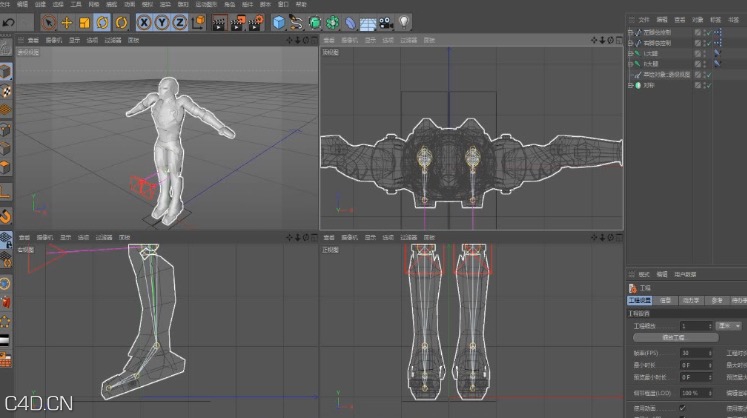Switch to the 动力学 tab
The width and height of the screenshot is (747, 418).
(x=691, y=300)
